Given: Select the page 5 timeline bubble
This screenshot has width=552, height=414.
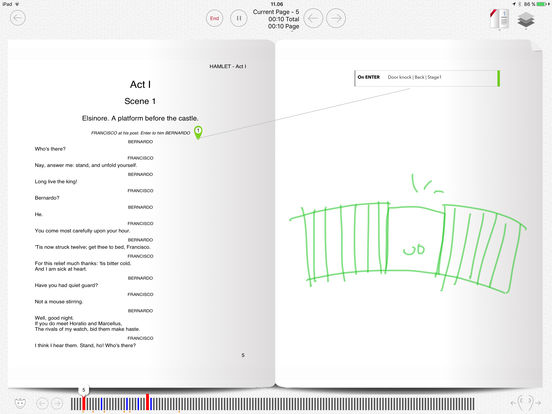Looking at the screenshot, I should [x=83, y=390].
